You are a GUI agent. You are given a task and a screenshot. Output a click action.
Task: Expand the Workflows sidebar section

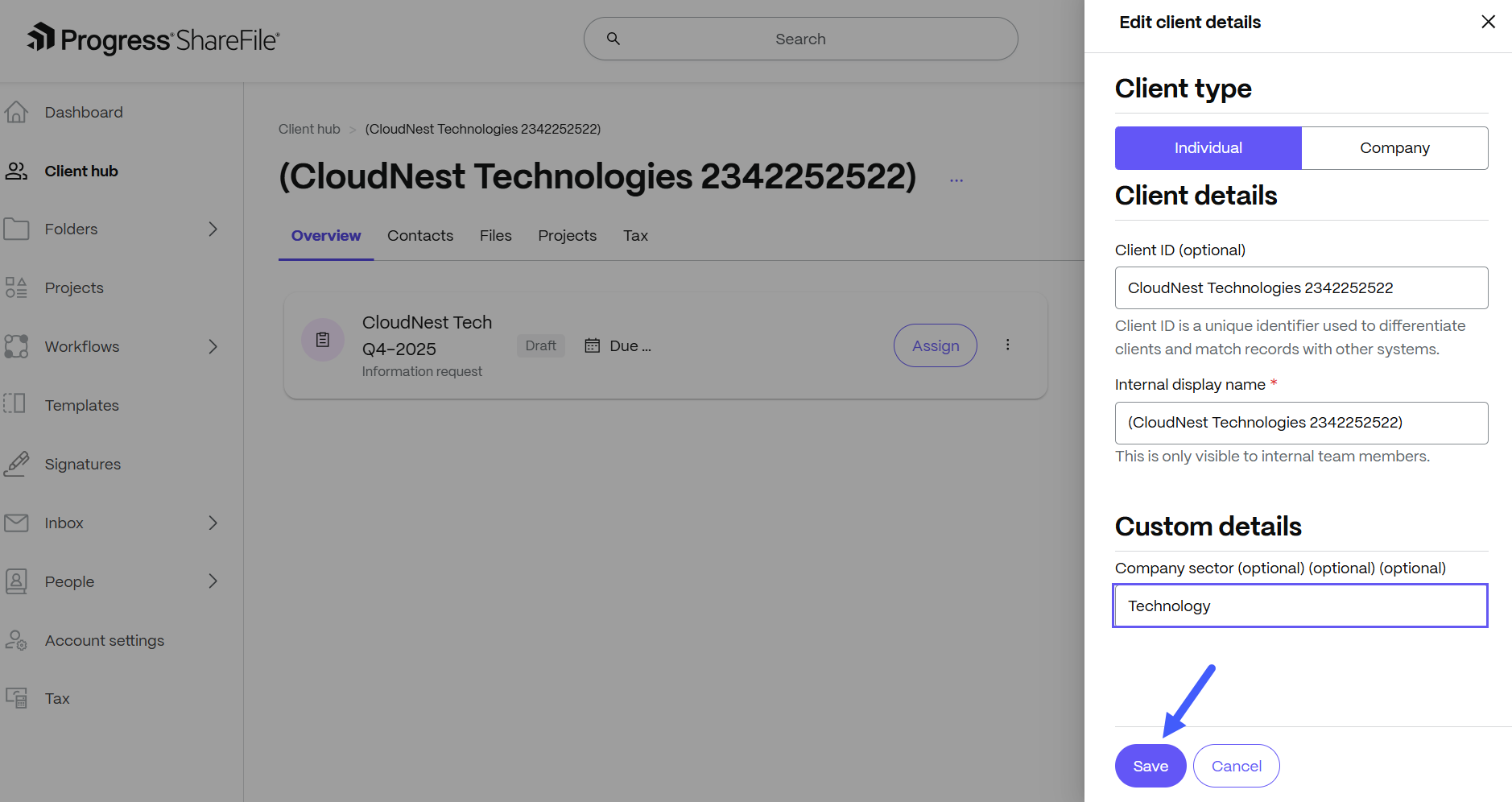click(x=213, y=346)
